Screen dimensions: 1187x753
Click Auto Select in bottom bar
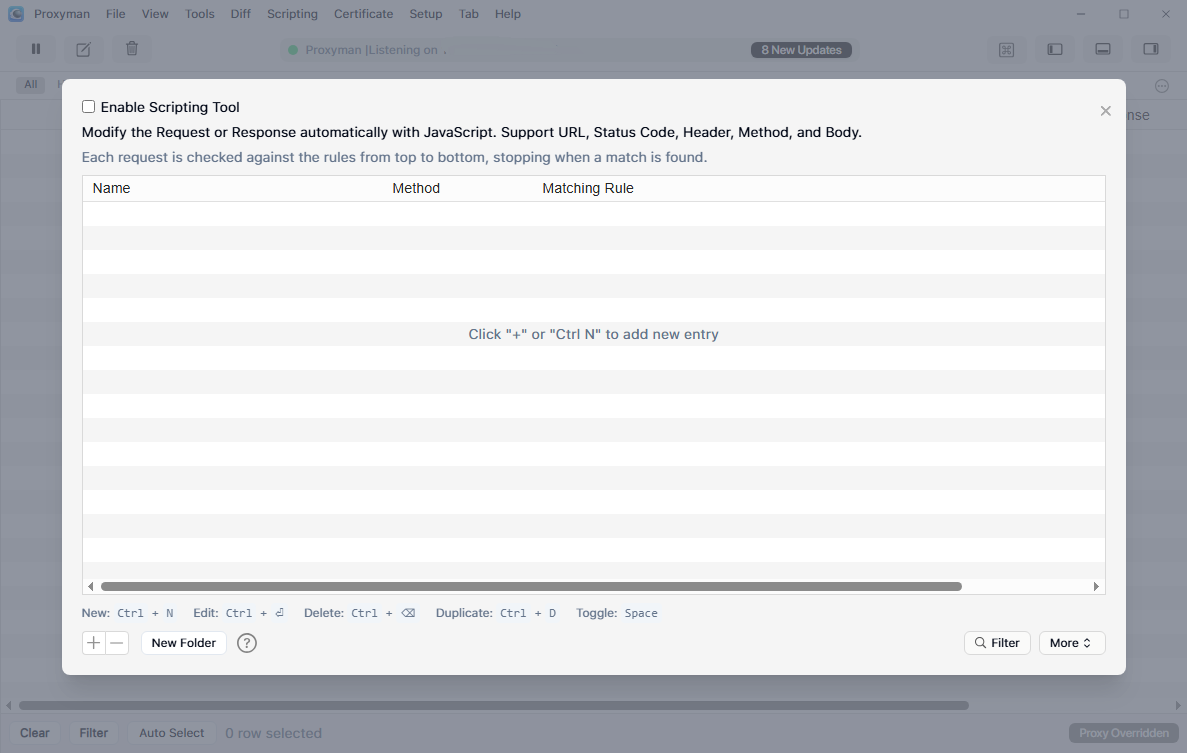[x=171, y=733]
